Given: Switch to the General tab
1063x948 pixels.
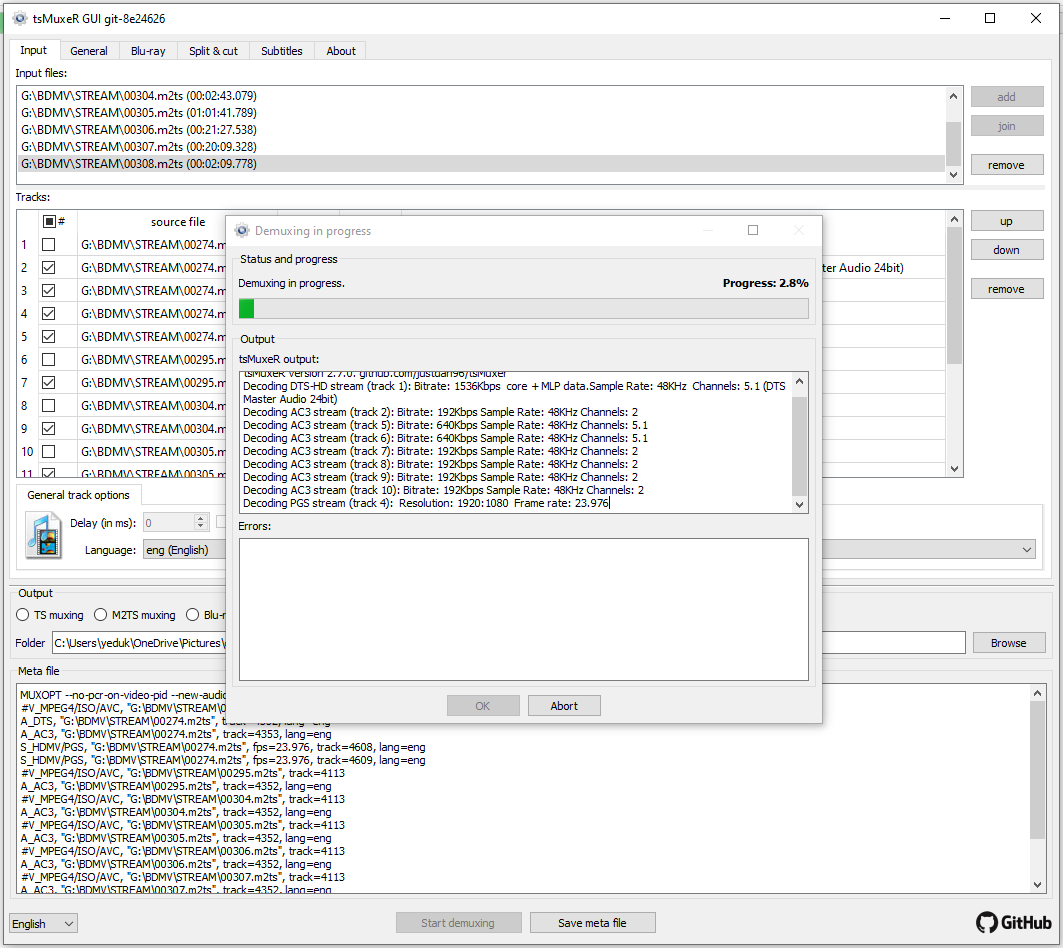Looking at the screenshot, I should [x=89, y=51].
